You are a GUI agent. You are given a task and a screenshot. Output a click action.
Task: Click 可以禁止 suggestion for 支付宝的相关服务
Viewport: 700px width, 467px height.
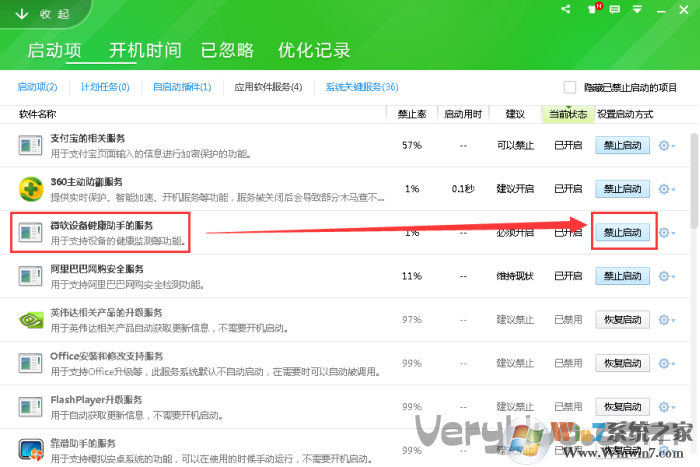(515, 146)
